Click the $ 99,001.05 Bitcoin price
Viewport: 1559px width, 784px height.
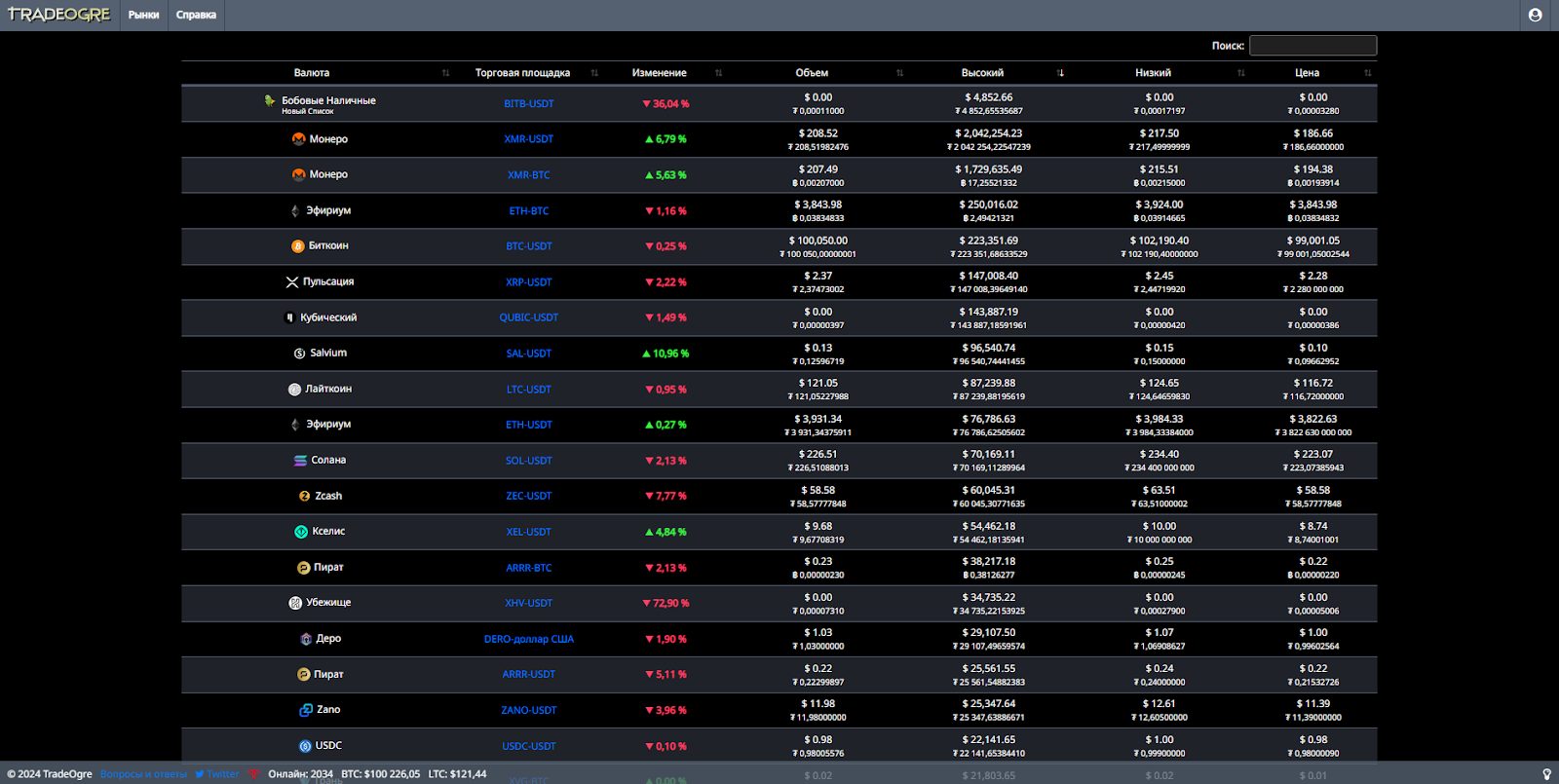pyautogui.click(x=1313, y=241)
